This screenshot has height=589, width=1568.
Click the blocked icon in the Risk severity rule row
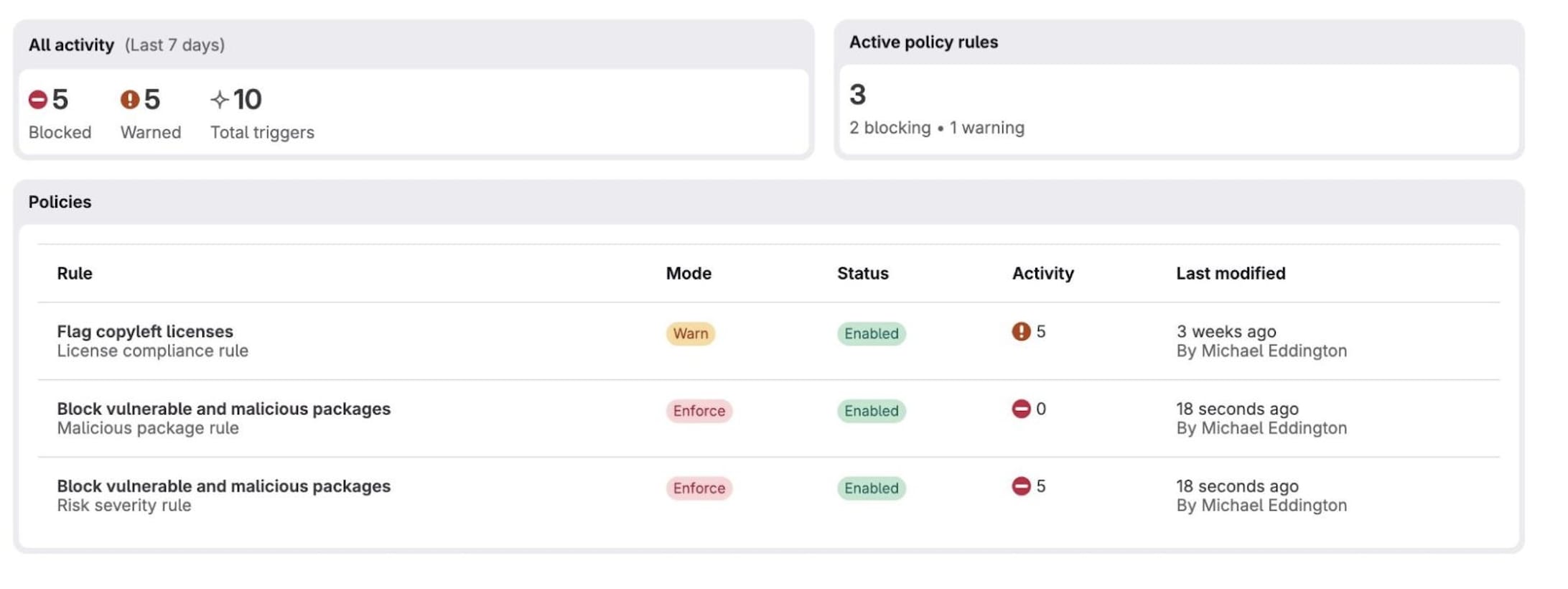point(1021,486)
